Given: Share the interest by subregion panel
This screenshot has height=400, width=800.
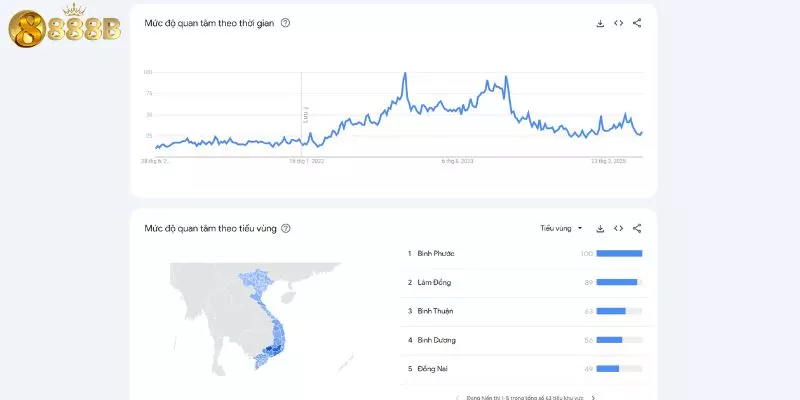Looking at the screenshot, I should [x=638, y=228].
